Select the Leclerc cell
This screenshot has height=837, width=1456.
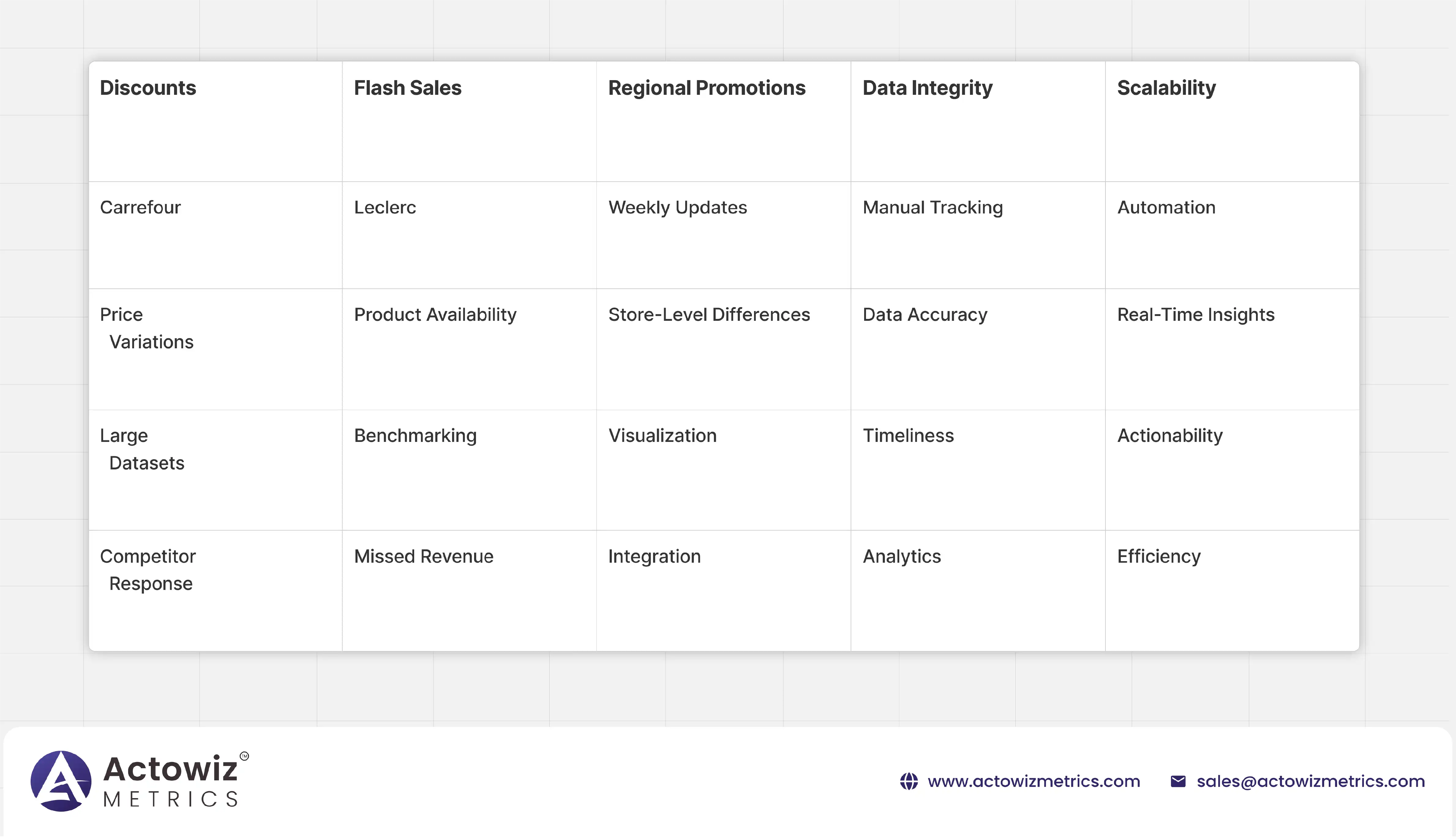click(x=384, y=208)
